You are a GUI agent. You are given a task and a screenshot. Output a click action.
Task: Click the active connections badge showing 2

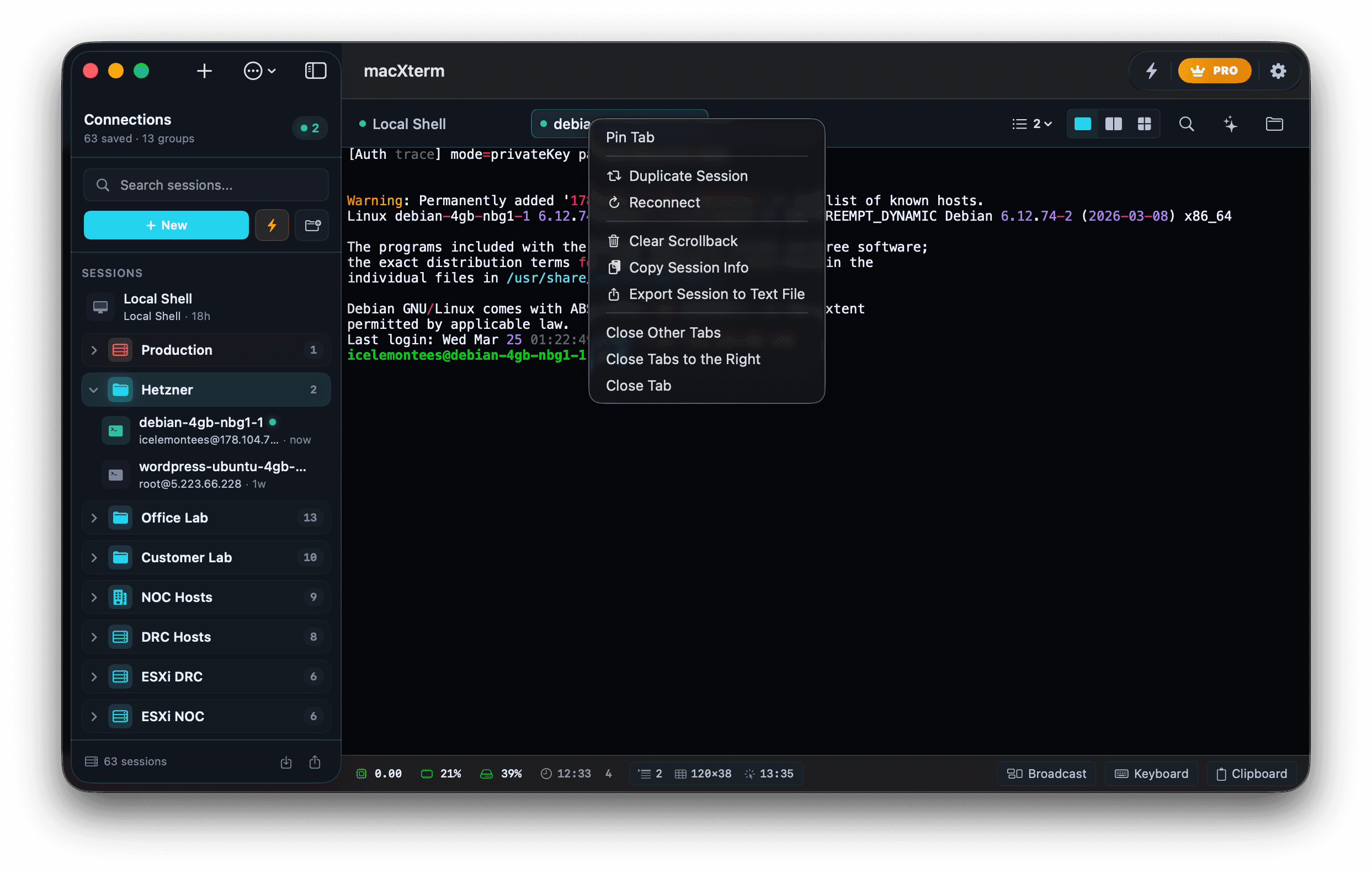[310, 128]
